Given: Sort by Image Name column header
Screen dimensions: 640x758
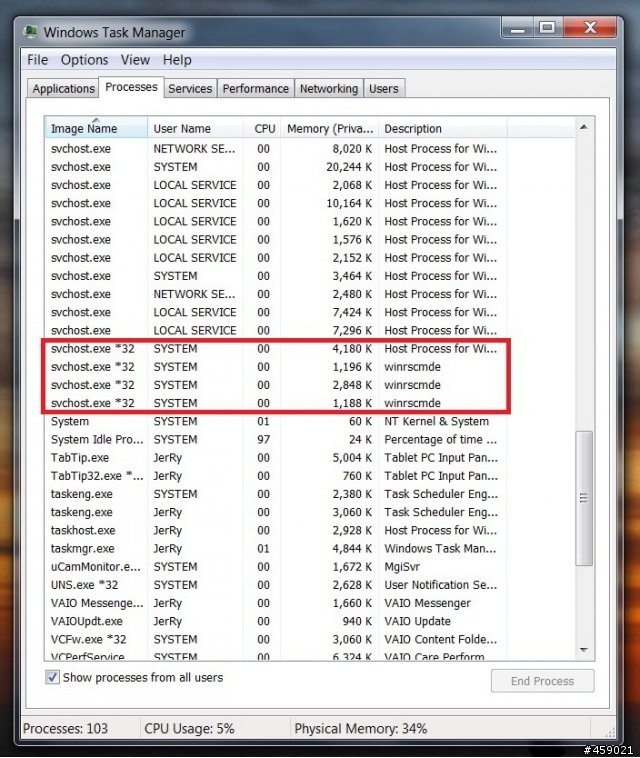Looking at the screenshot, I should [96, 128].
